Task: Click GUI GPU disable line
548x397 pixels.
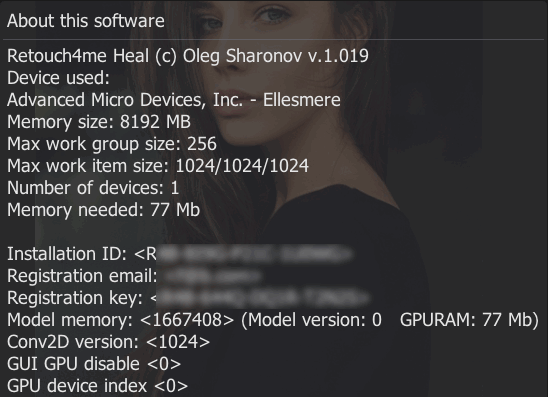Action: click(x=94, y=364)
